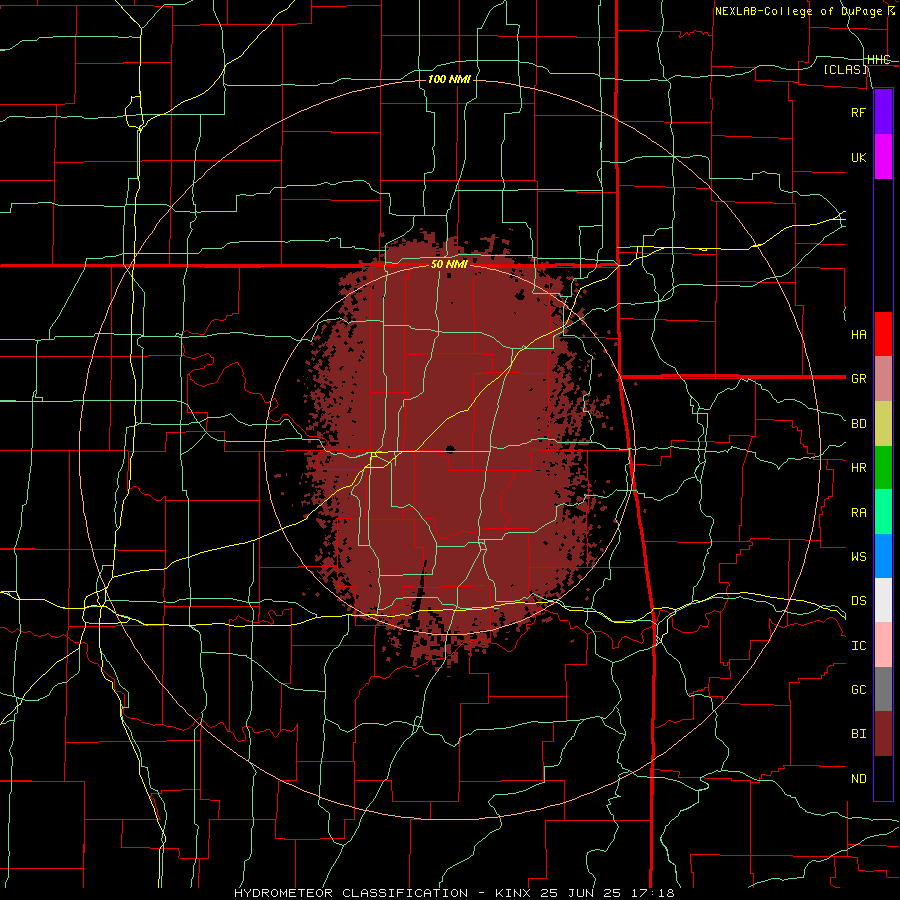900x900 pixels.
Task: Click the BD legend label
Action: 859,424
